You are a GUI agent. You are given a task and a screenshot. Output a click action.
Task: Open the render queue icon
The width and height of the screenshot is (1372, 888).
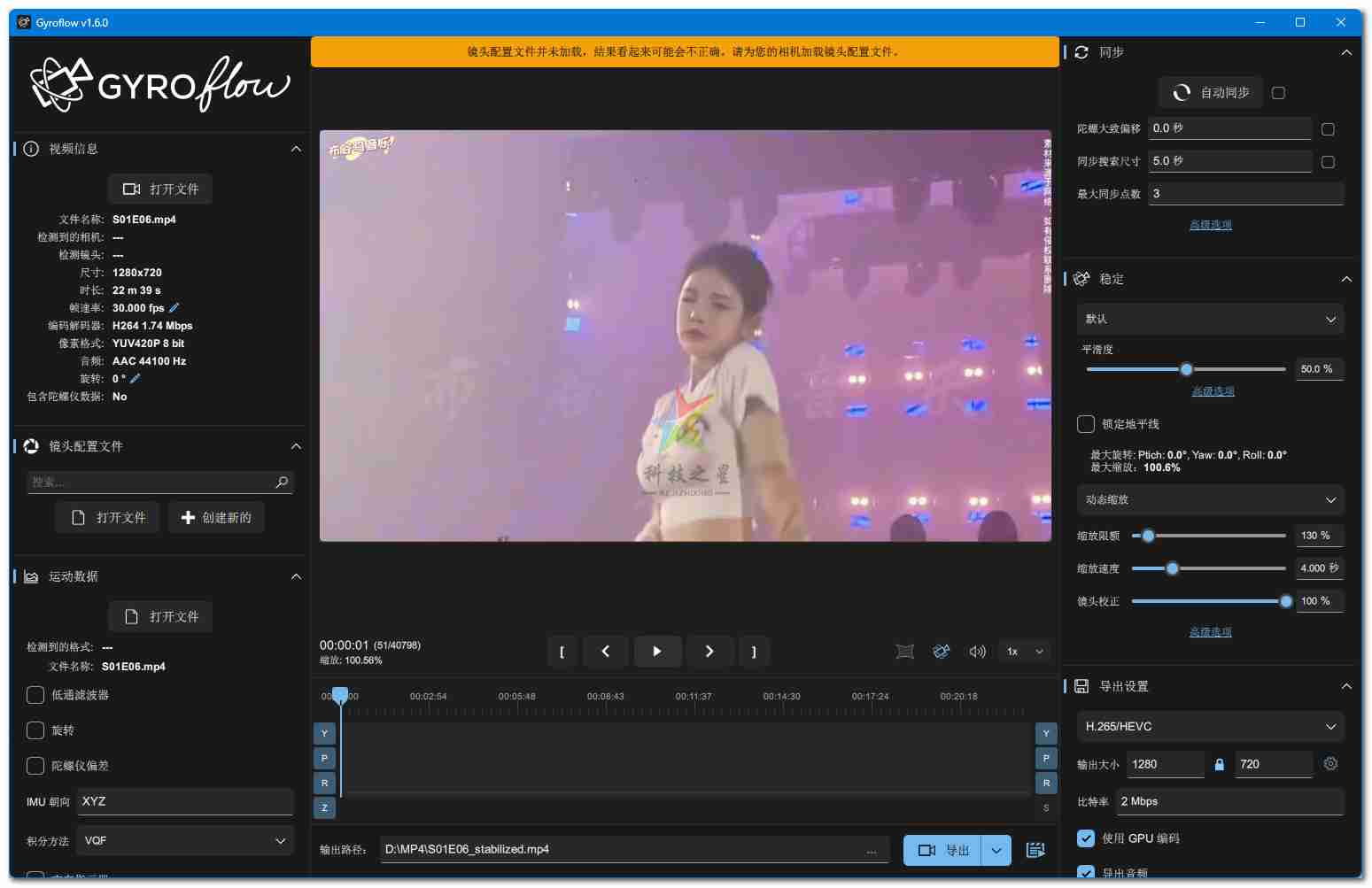pyautogui.click(x=1035, y=850)
